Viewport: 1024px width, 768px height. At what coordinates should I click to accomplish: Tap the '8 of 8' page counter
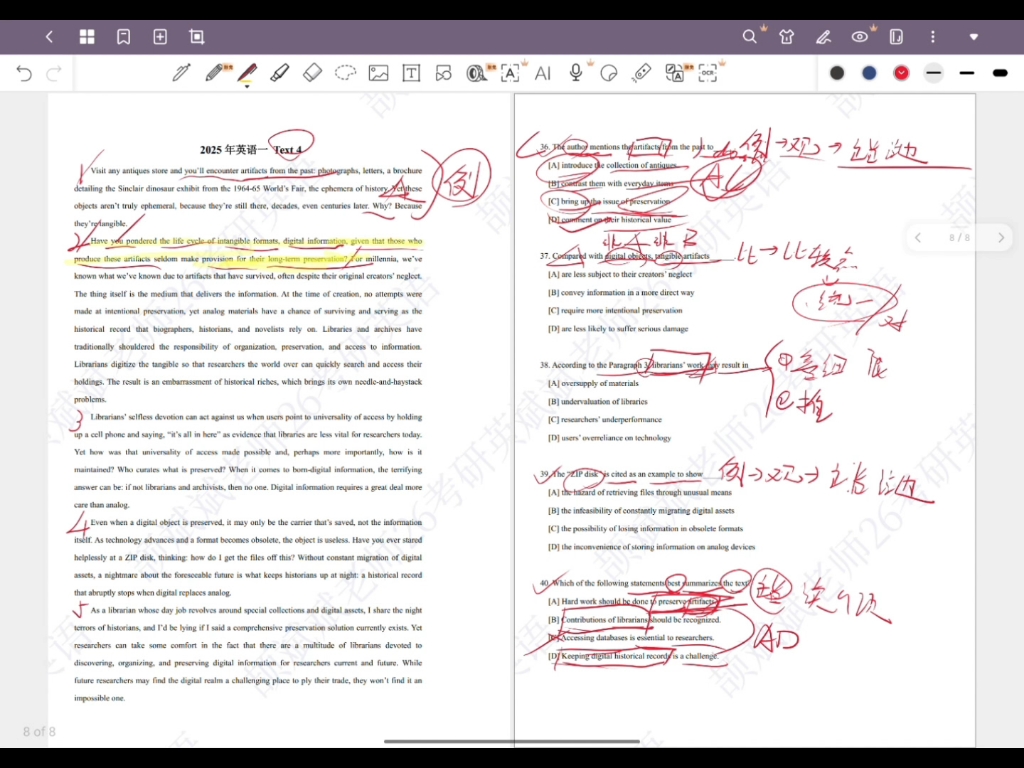(x=39, y=731)
